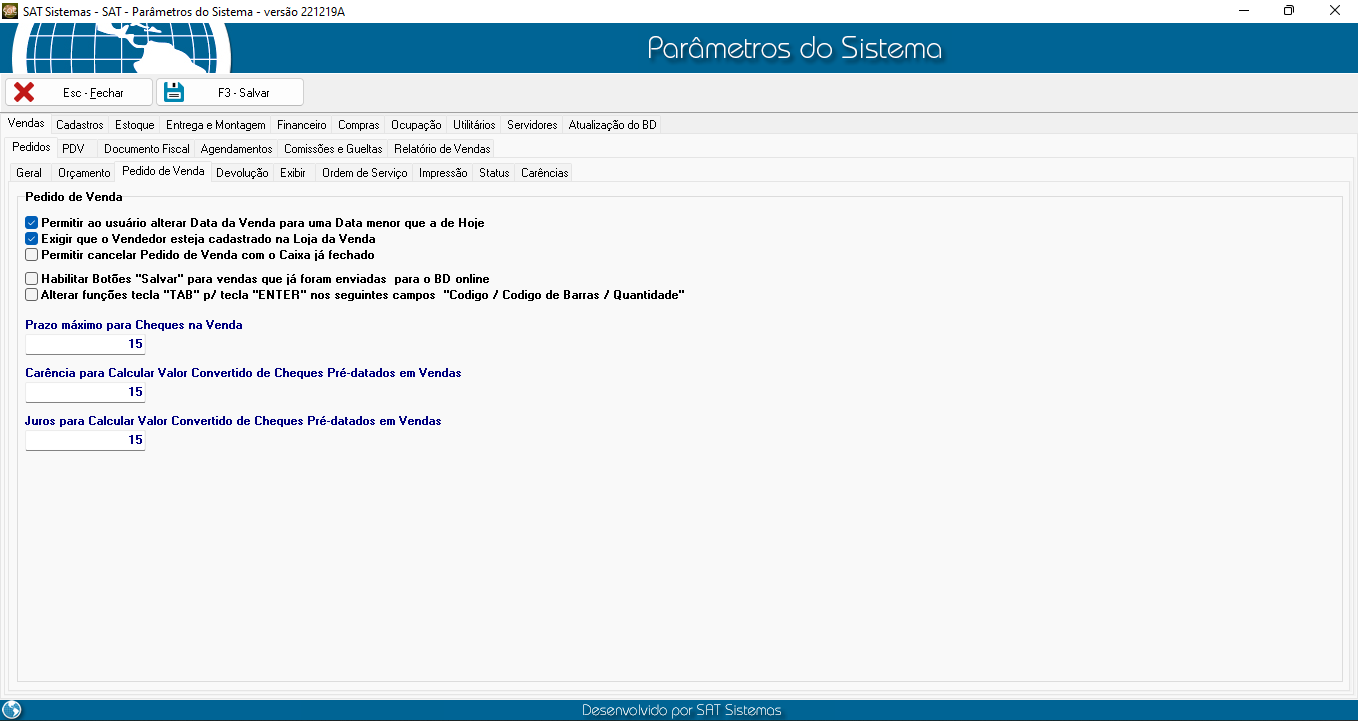This screenshot has height=721, width=1358.
Task: Click the Esc - Fechar button
Action: point(79,92)
